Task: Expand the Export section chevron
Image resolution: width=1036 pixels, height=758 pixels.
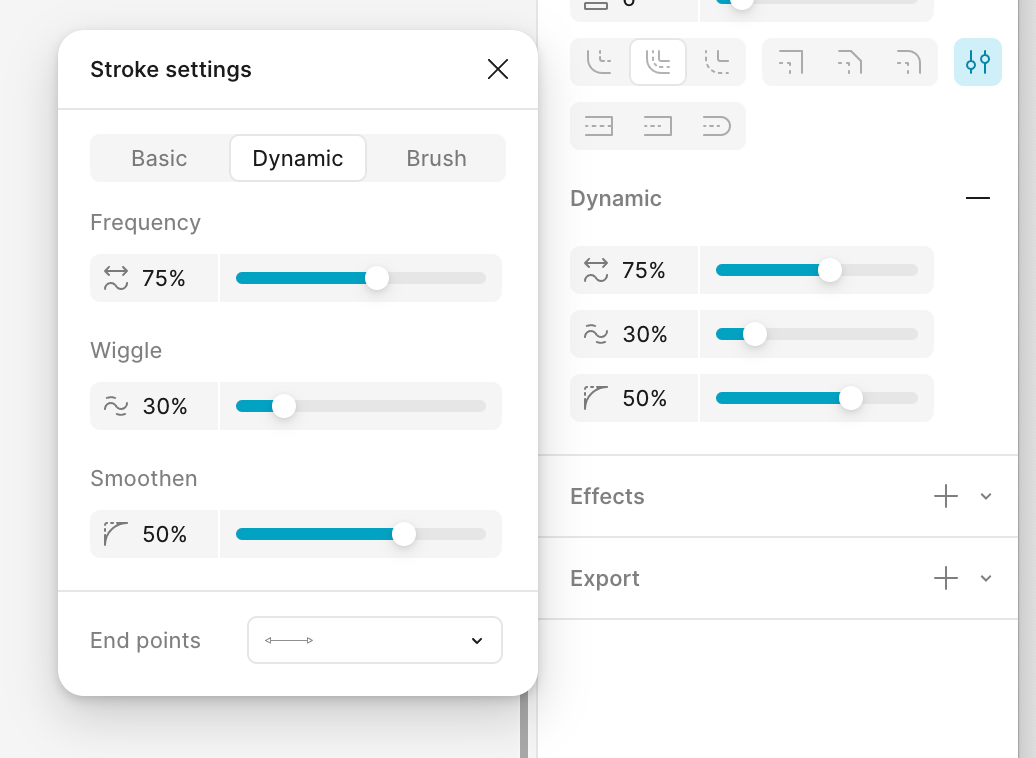Action: tap(986, 578)
